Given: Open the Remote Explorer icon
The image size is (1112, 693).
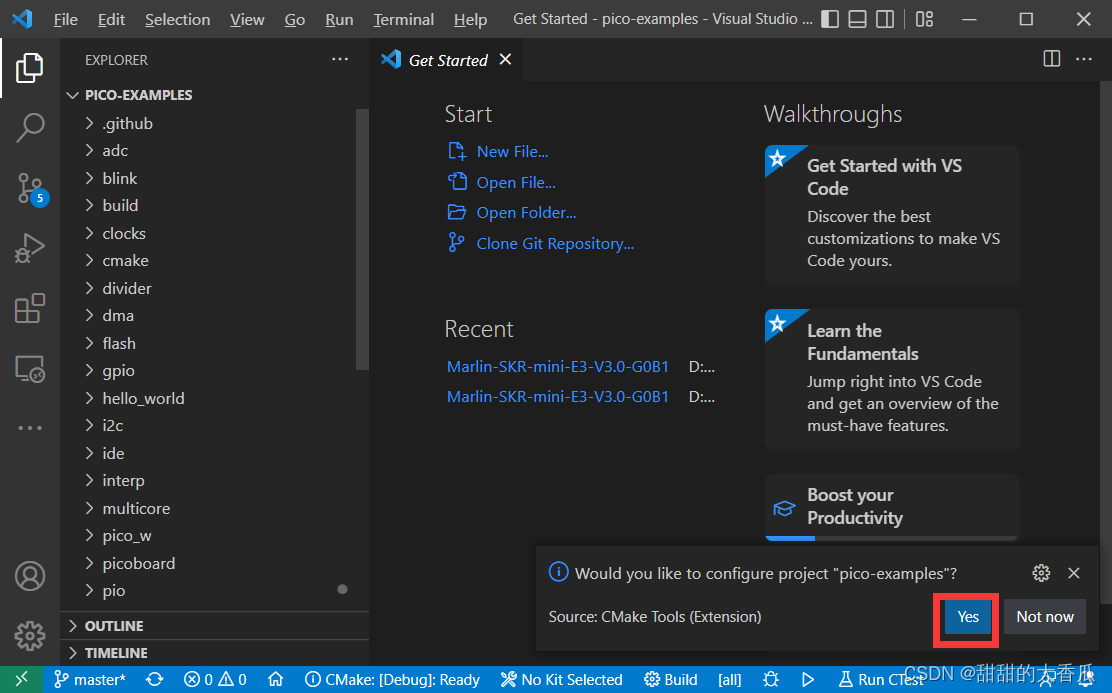Looking at the screenshot, I should click(30, 370).
